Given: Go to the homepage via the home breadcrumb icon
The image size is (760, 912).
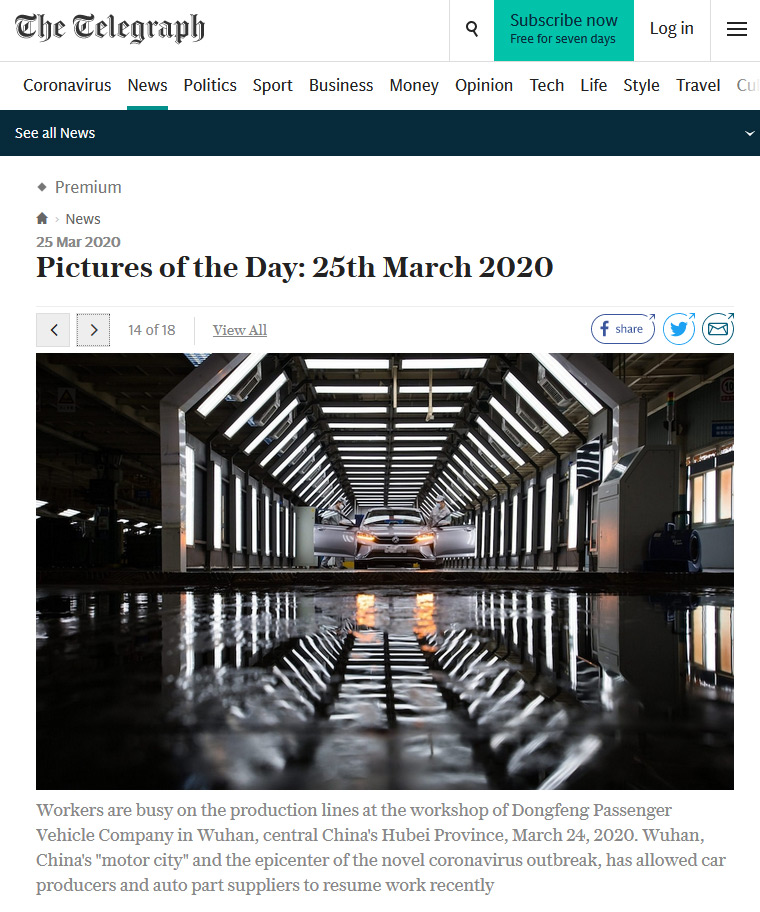Looking at the screenshot, I should coord(42,219).
